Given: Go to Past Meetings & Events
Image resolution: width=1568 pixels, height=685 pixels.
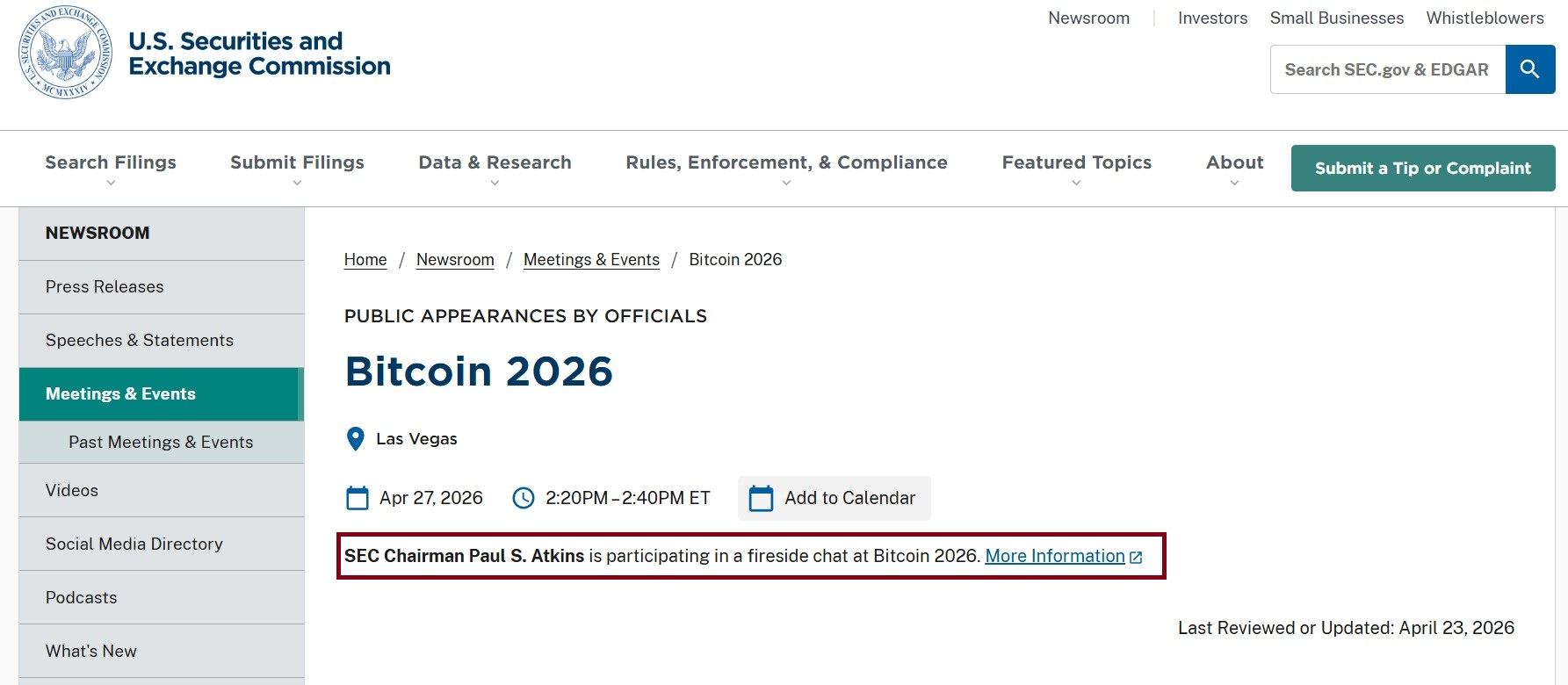Looking at the screenshot, I should [161, 443].
